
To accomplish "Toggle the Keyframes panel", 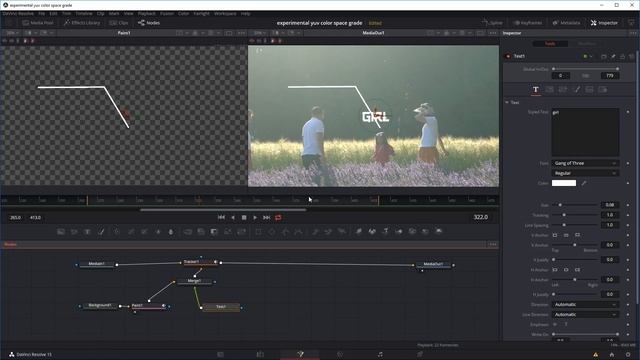I will (528, 23).
